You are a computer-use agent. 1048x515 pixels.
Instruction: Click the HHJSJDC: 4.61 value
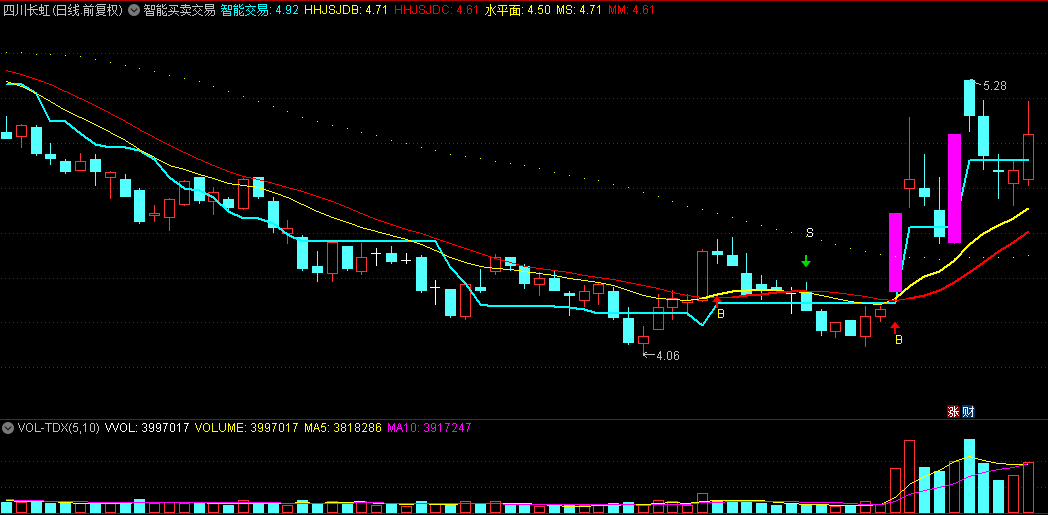click(x=436, y=10)
